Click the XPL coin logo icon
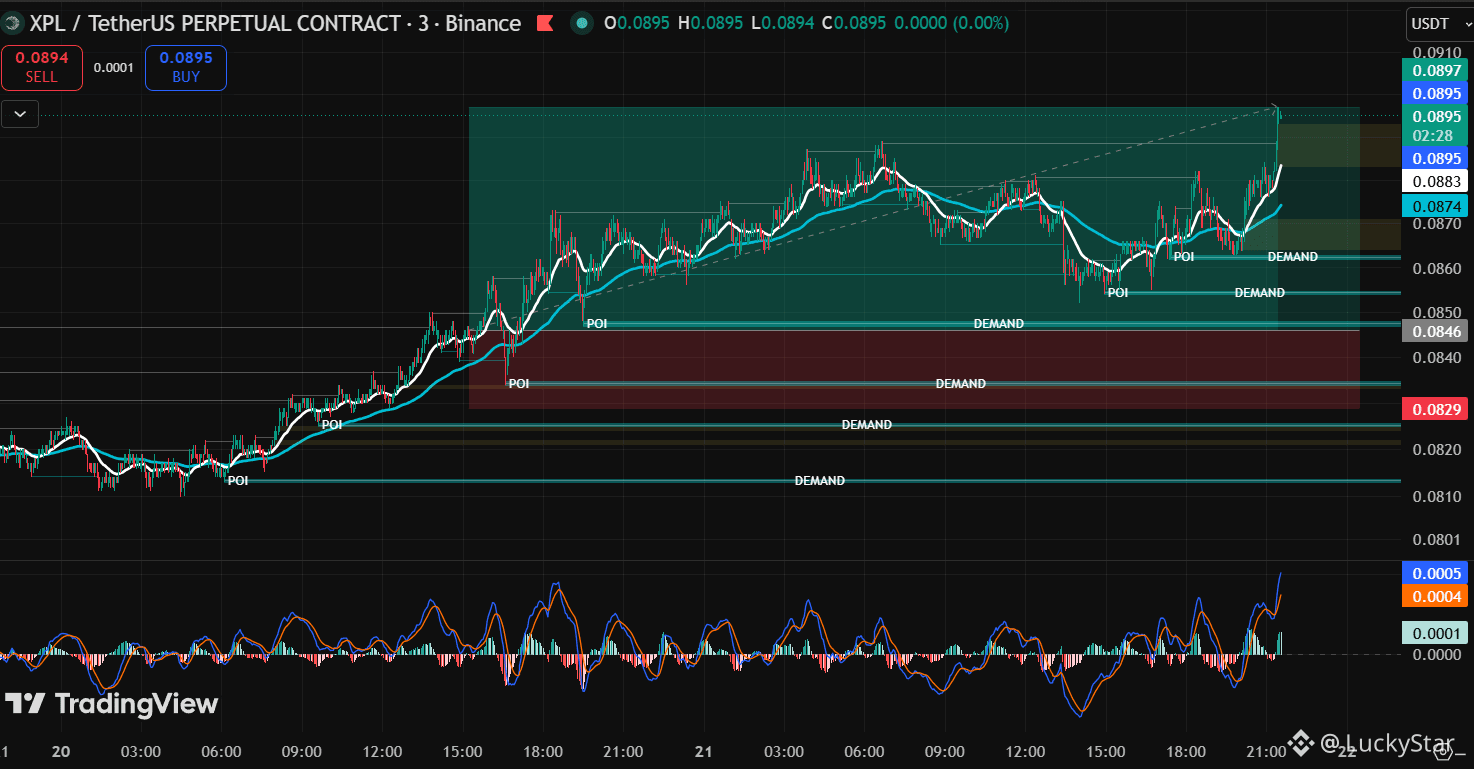The width and height of the screenshot is (1474, 769). pos(13,23)
